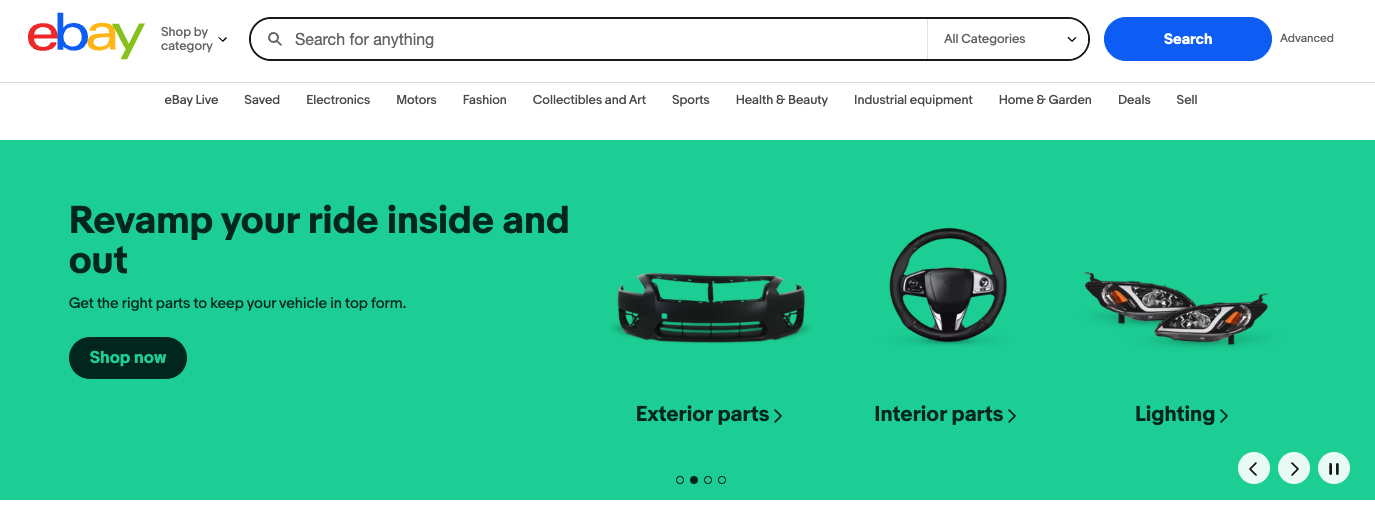Click the car bumper image
This screenshot has height=513, width=1375.
click(709, 304)
